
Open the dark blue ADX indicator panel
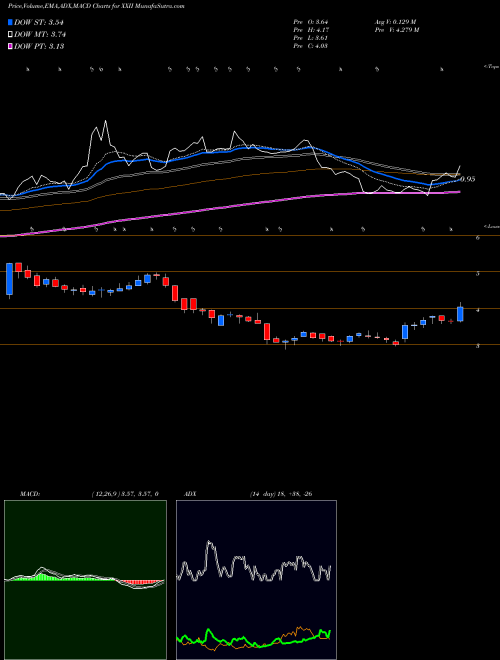pos(256,580)
